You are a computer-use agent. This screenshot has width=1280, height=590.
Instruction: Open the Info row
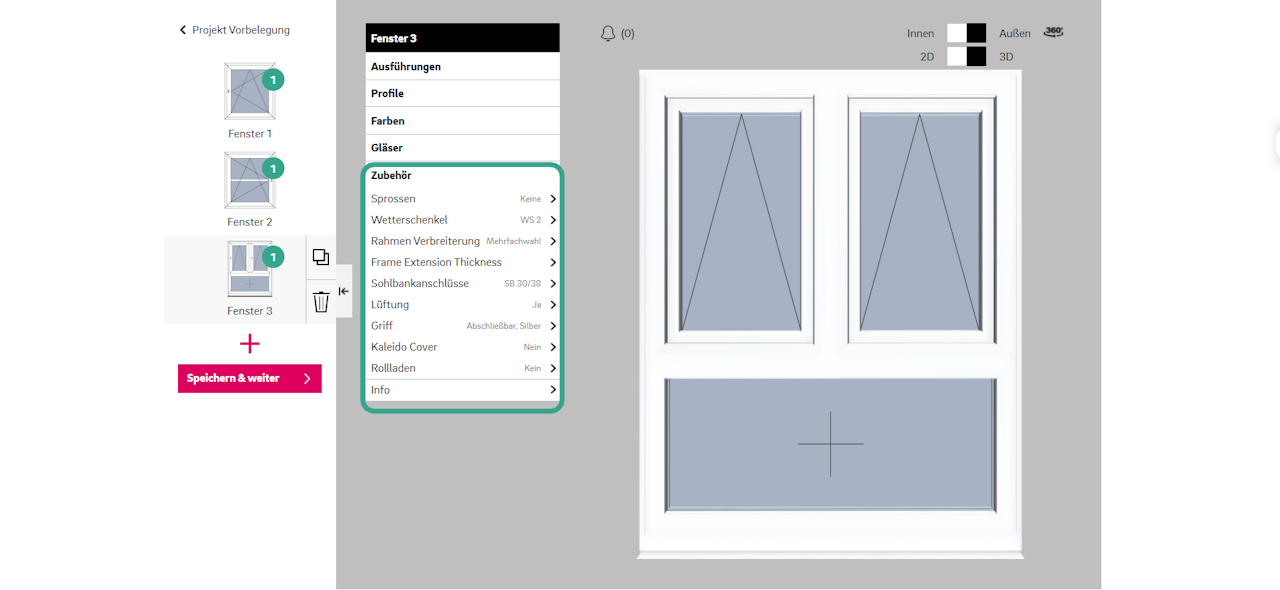coord(462,390)
